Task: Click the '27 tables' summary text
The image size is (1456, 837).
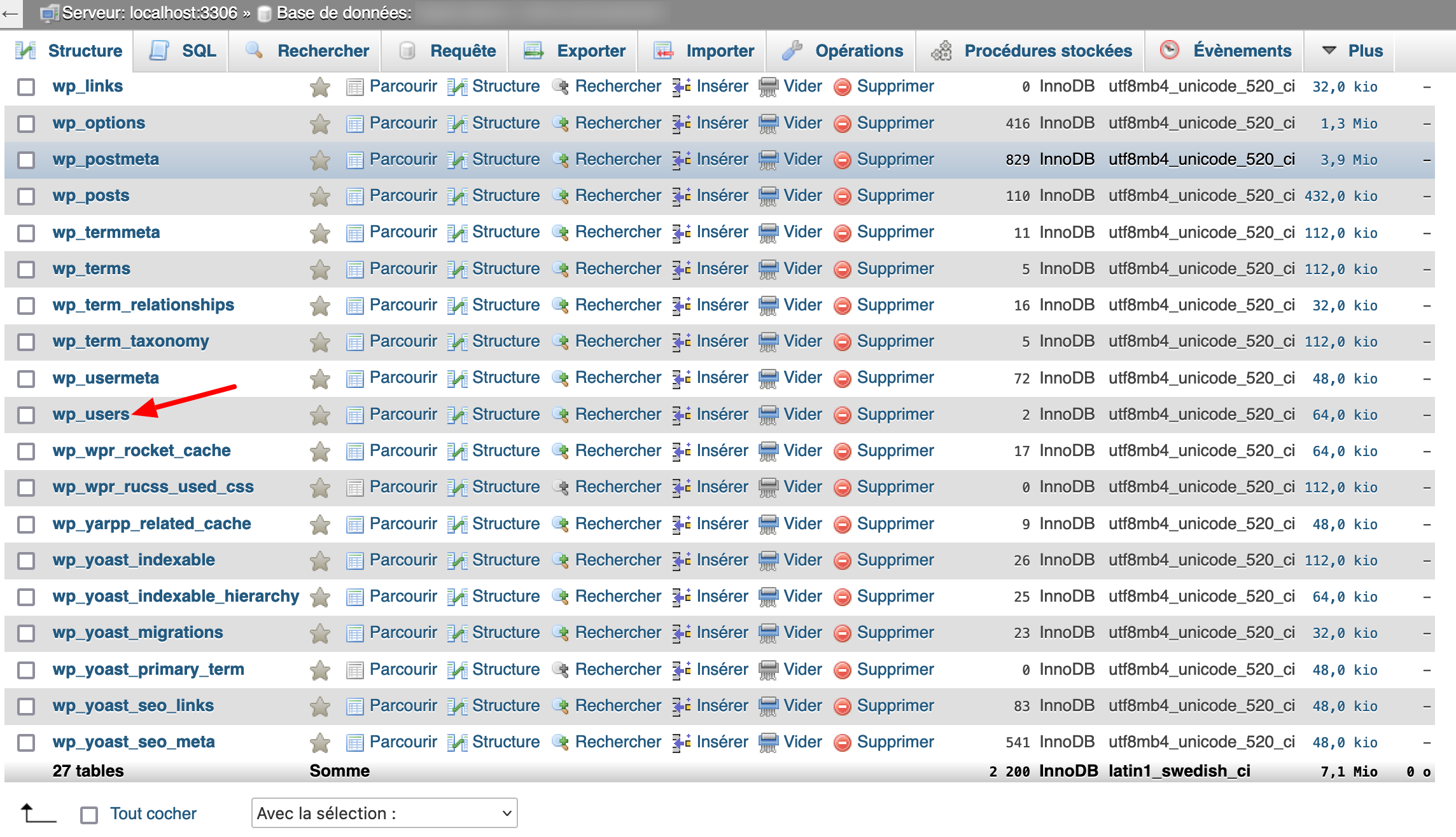Action: pos(88,771)
